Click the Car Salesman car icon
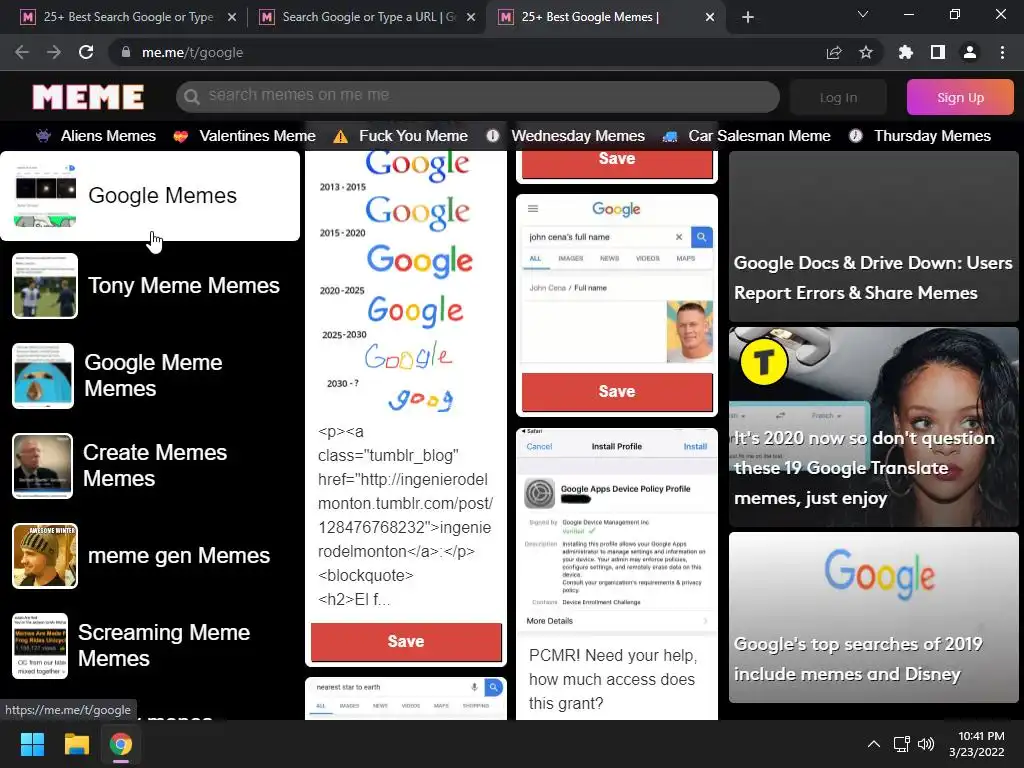The width and height of the screenshot is (1024, 768). point(669,136)
